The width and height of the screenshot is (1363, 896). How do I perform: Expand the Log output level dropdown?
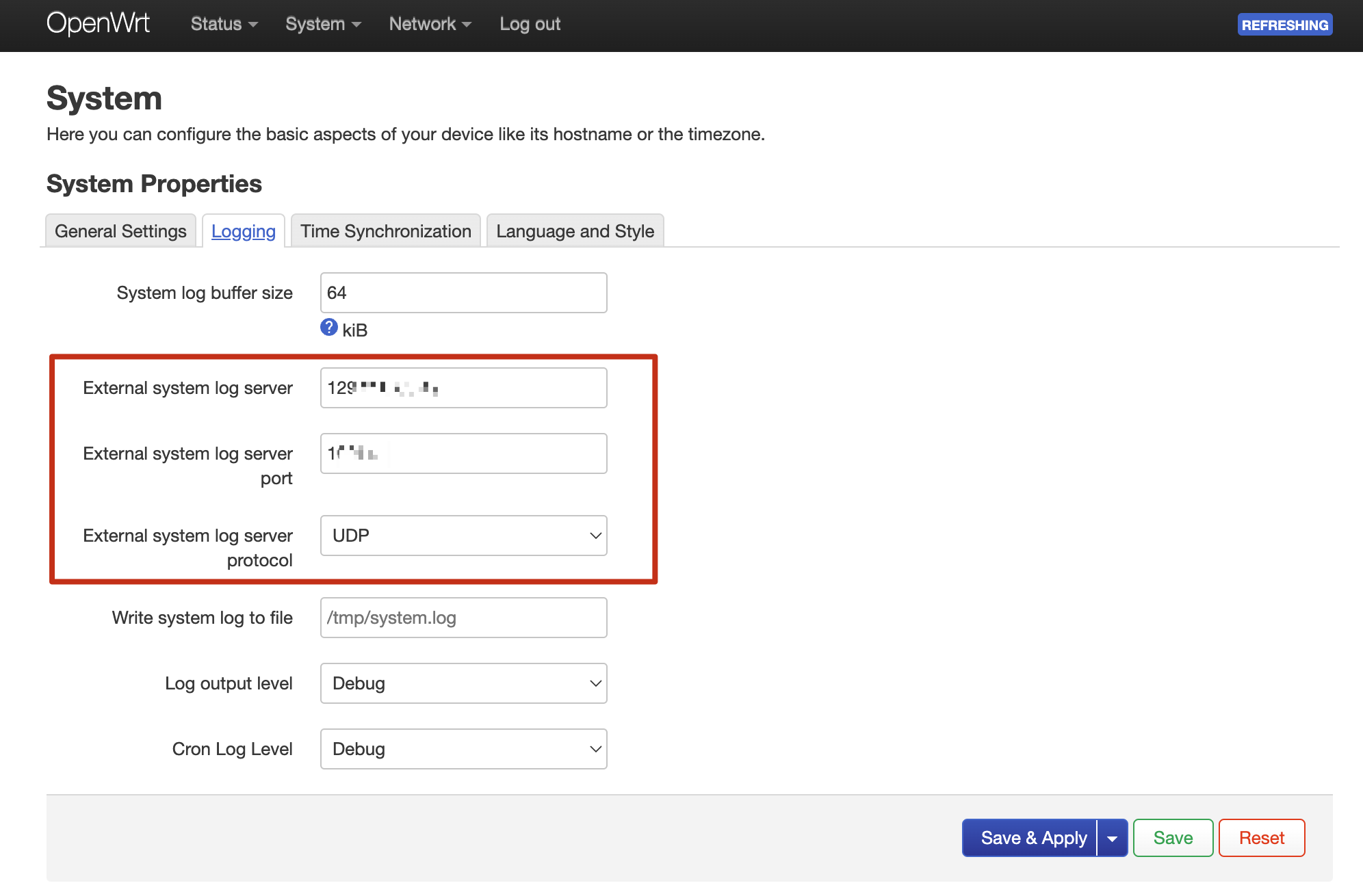point(463,683)
